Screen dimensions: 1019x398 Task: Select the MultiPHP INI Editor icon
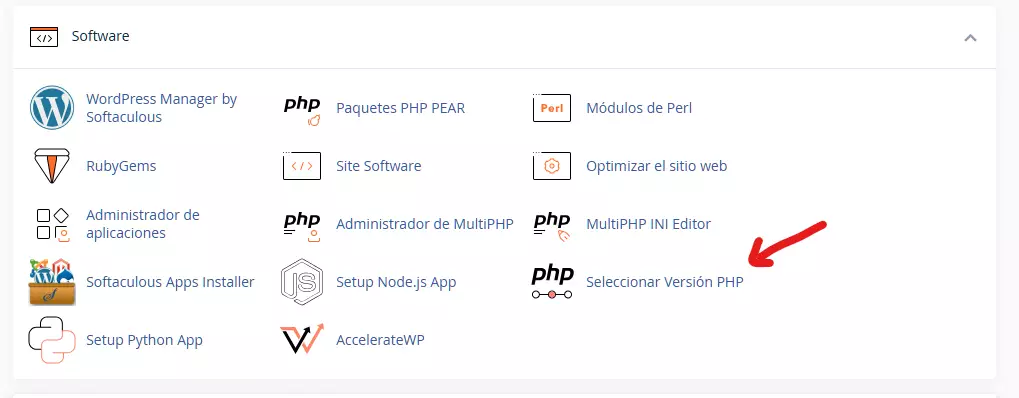click(x=552, y=227)
